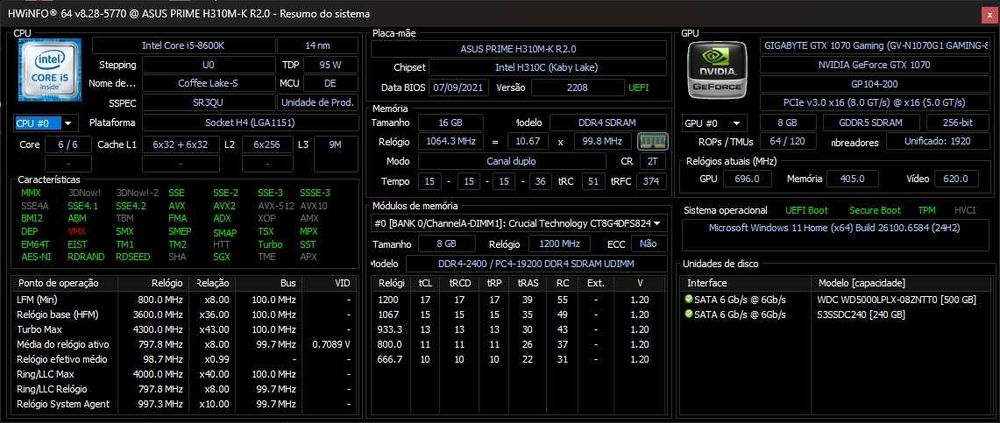Click the Intel H310C (Kaby Lake) chipset field
The image size is (1000, 423).
(x=547, y=67)
